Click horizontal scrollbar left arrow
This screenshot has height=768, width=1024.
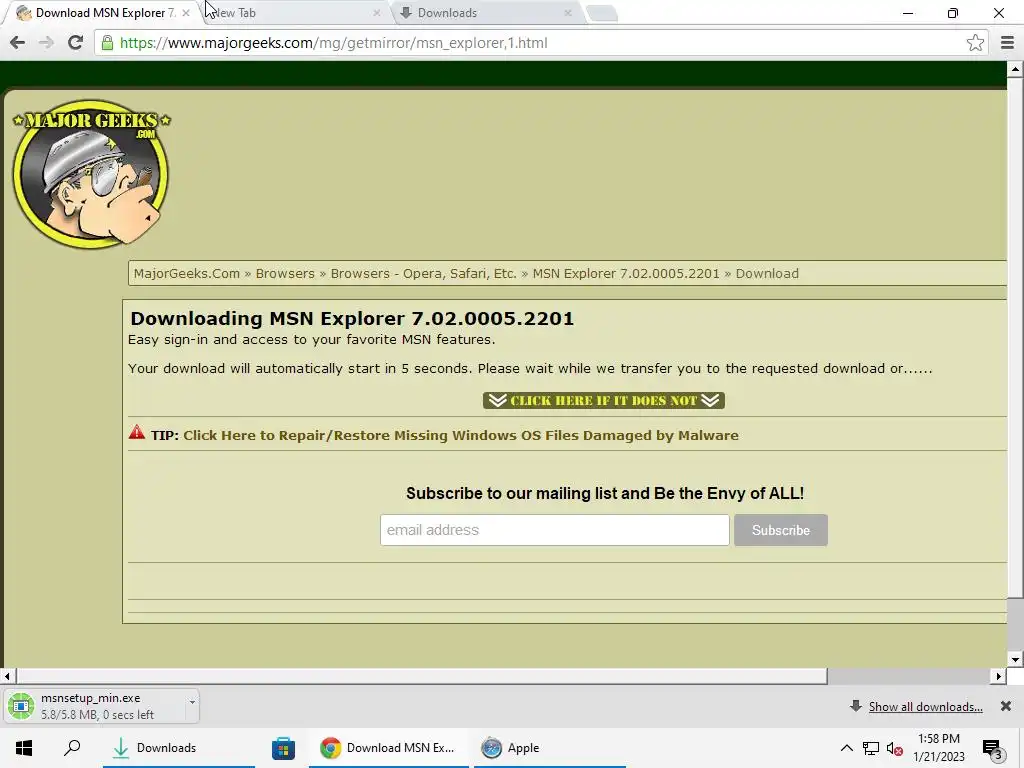pyautogui.click(x=7, y=676)
